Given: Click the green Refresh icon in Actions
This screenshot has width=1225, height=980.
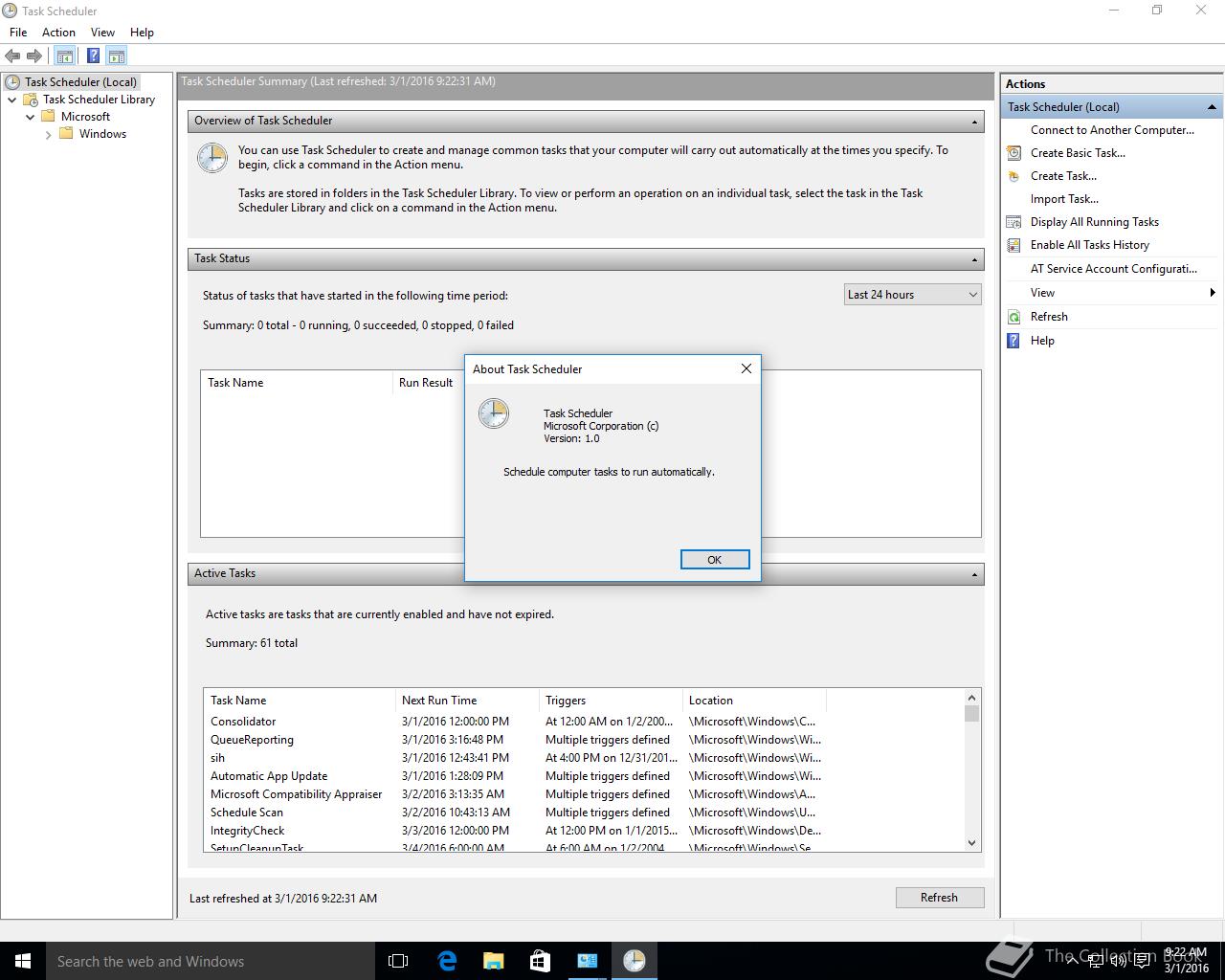Looking at the screenshot, I should pos(1013,317).
